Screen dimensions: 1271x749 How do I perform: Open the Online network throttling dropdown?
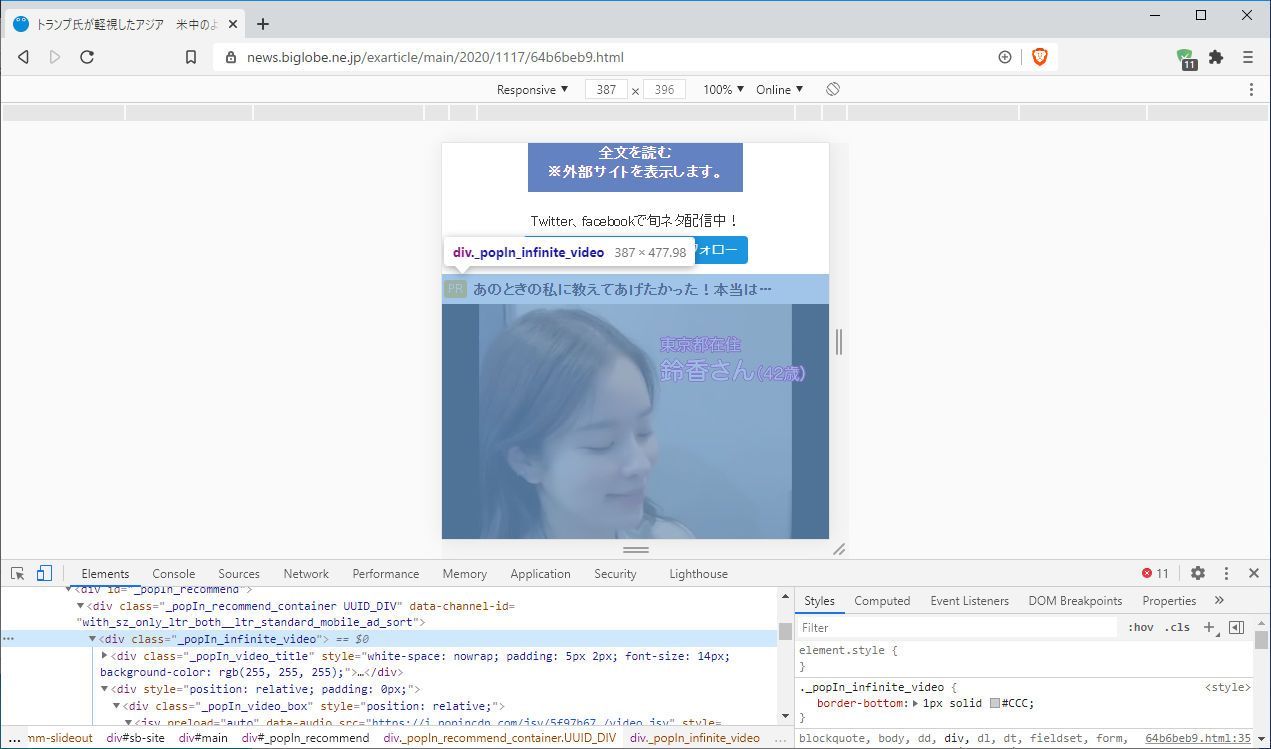coord(779,89)
